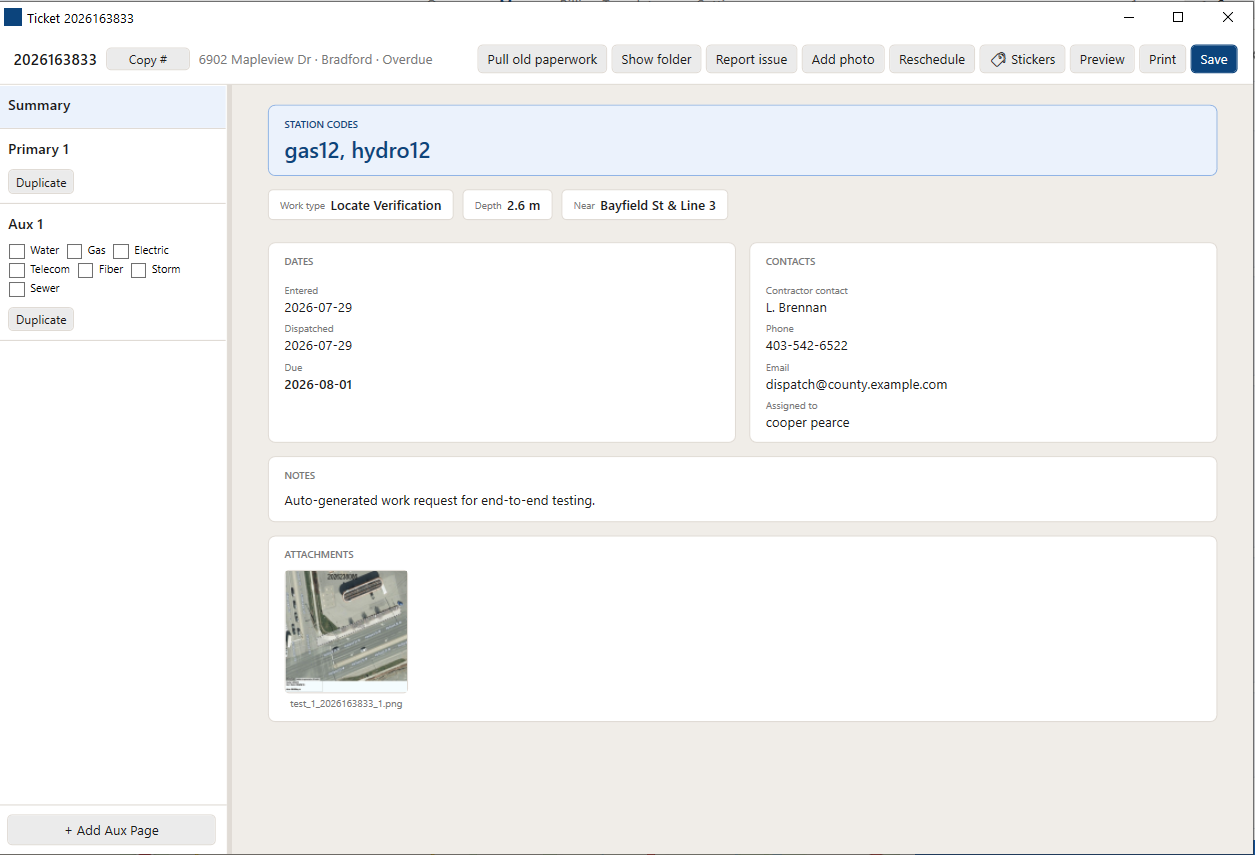Tick the Water checkbox under Aux 1
1255x855 pixels.
(17, 251)
